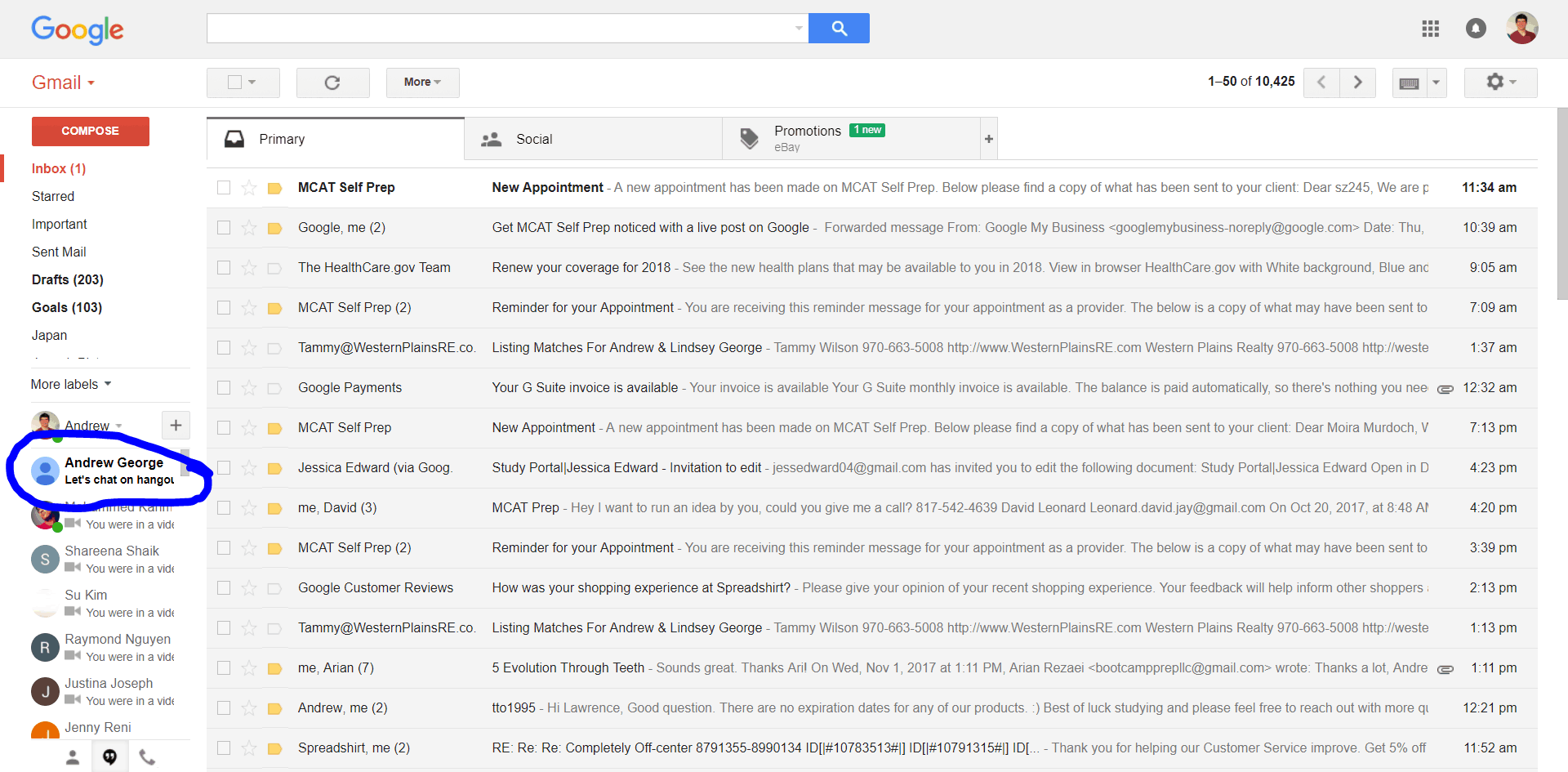Check the me, David (3) email checkbox
This screenshot has width=1568, height=772.
click(224, 508)
